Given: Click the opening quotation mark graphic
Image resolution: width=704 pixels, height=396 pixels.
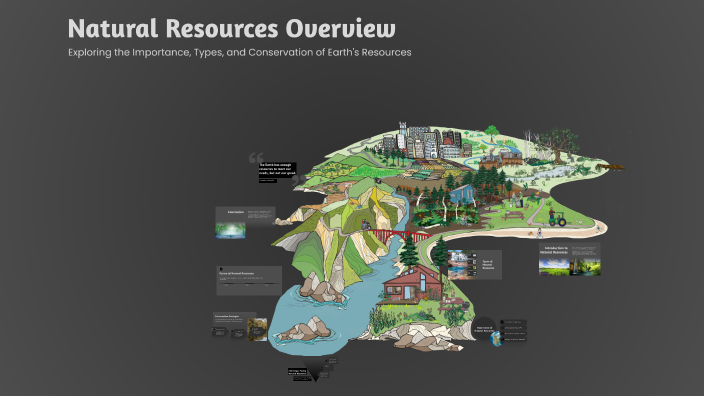Looking at the screenshot, I should point(256,158).
